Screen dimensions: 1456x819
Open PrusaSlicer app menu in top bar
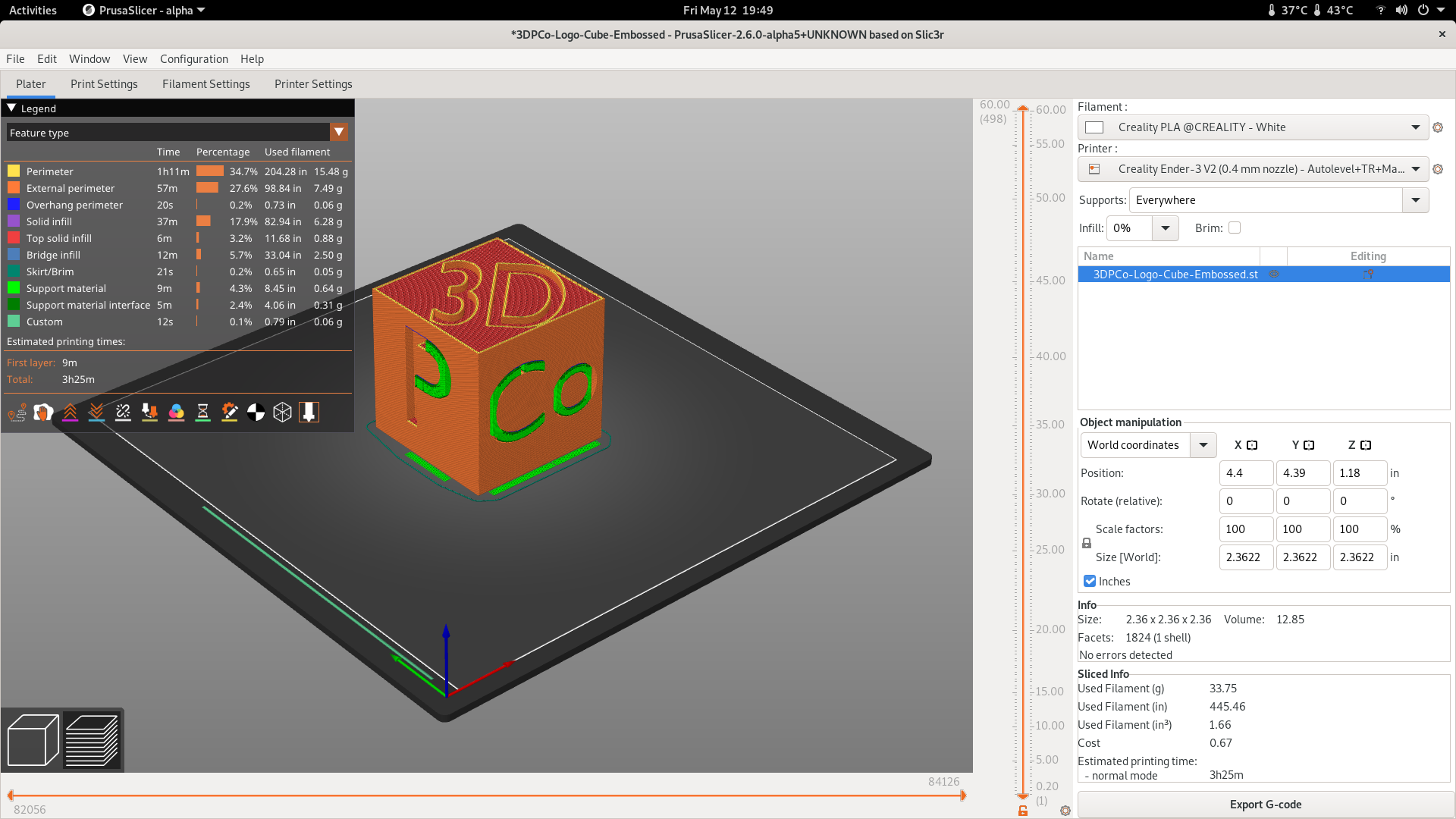(143, 11)
